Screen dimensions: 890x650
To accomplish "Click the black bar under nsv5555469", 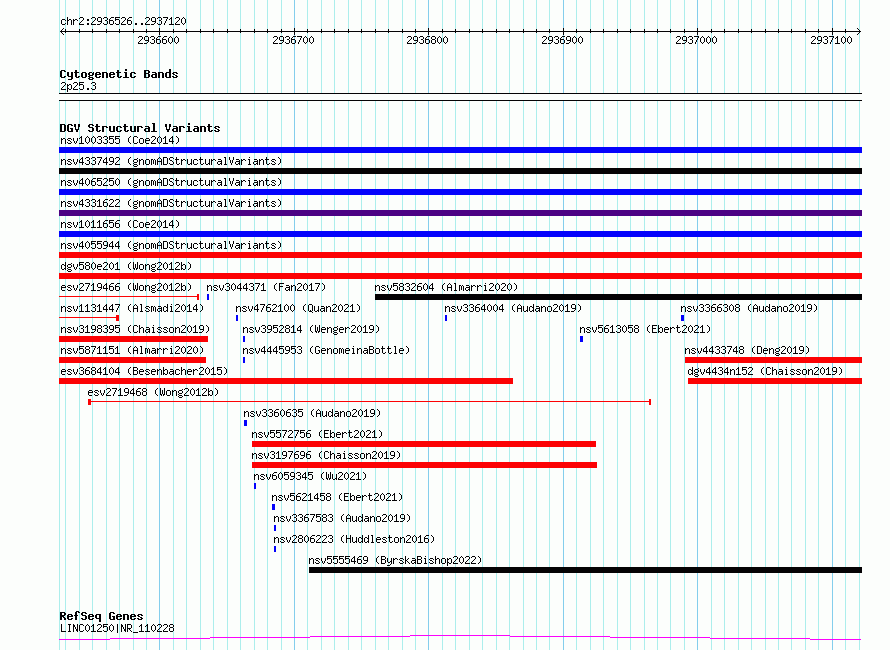I will click(585, 570).
